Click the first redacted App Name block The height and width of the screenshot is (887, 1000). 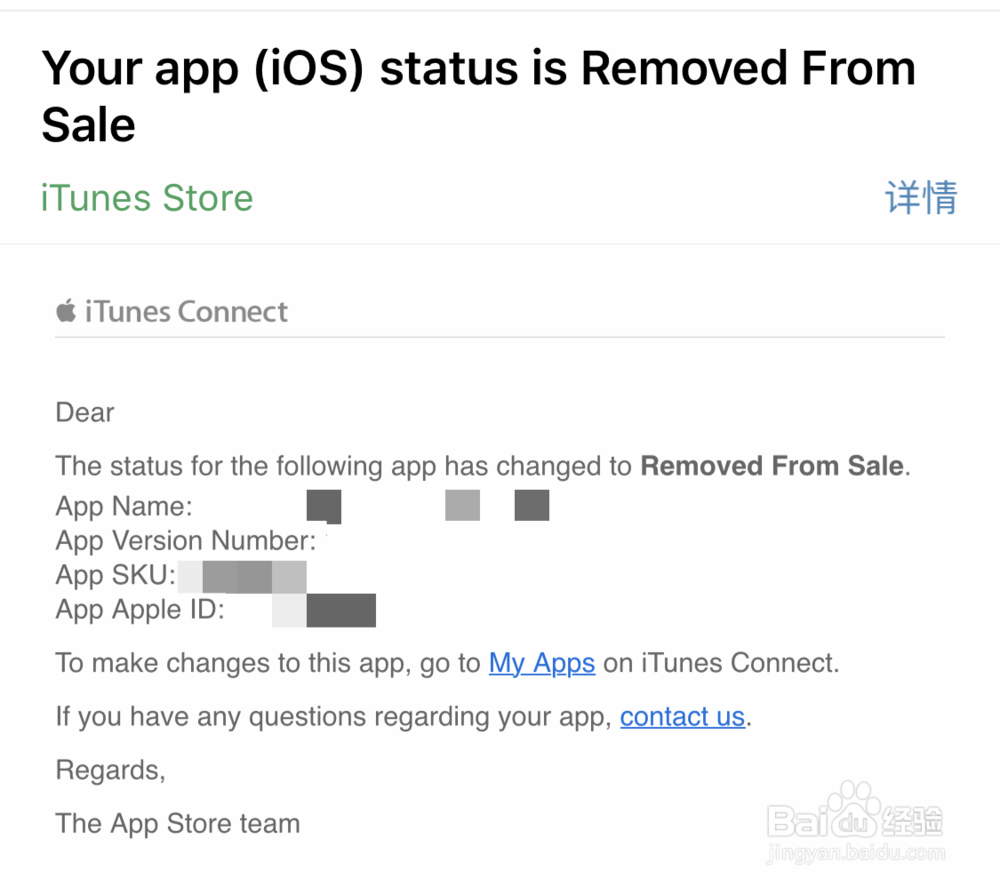[324, 506]
